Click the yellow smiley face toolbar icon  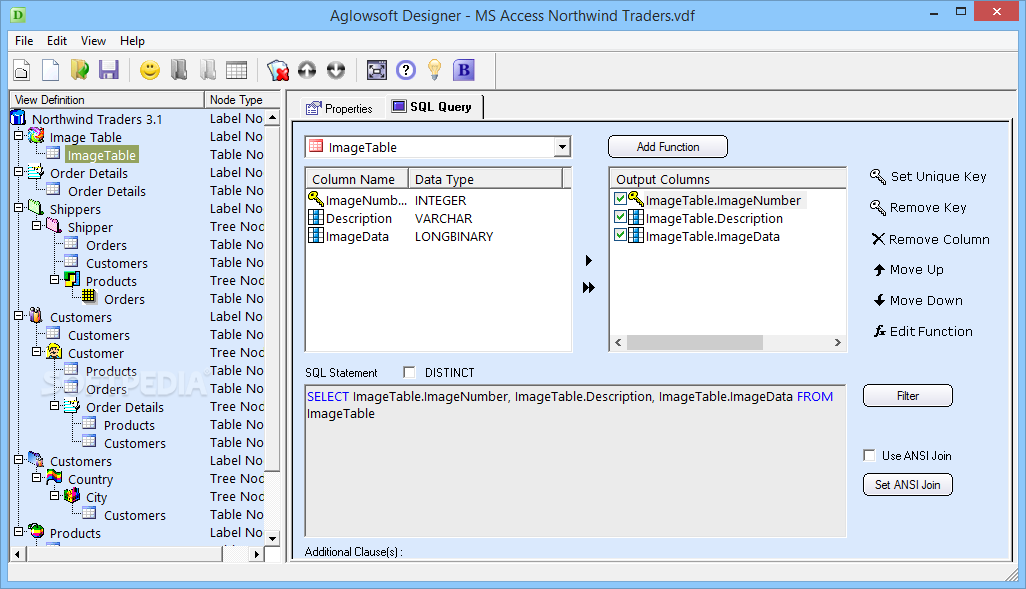pyautogui.click(x=150, y=70)
